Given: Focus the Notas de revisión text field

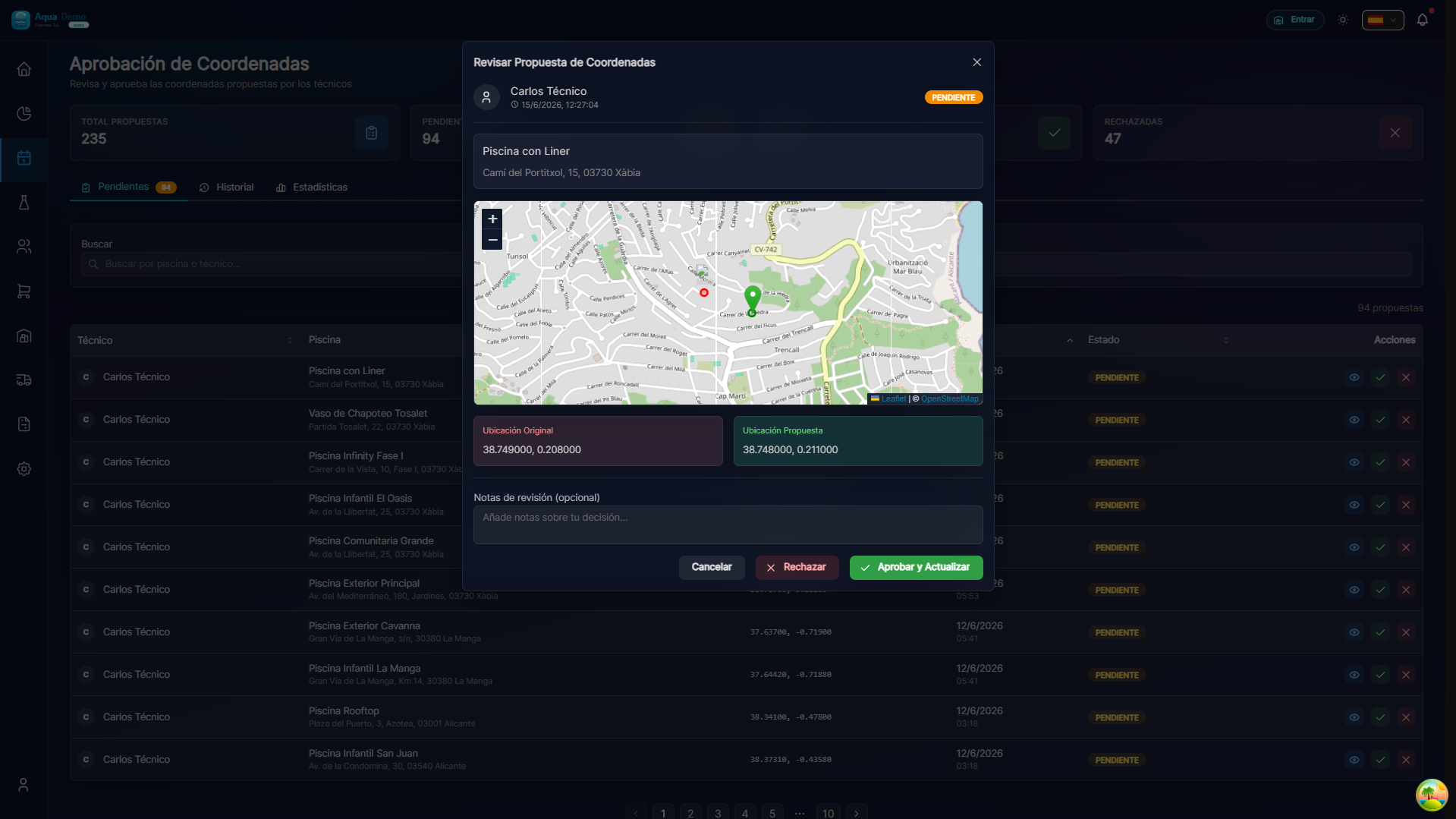Looking at the screenshot, I should pos(728,524).
